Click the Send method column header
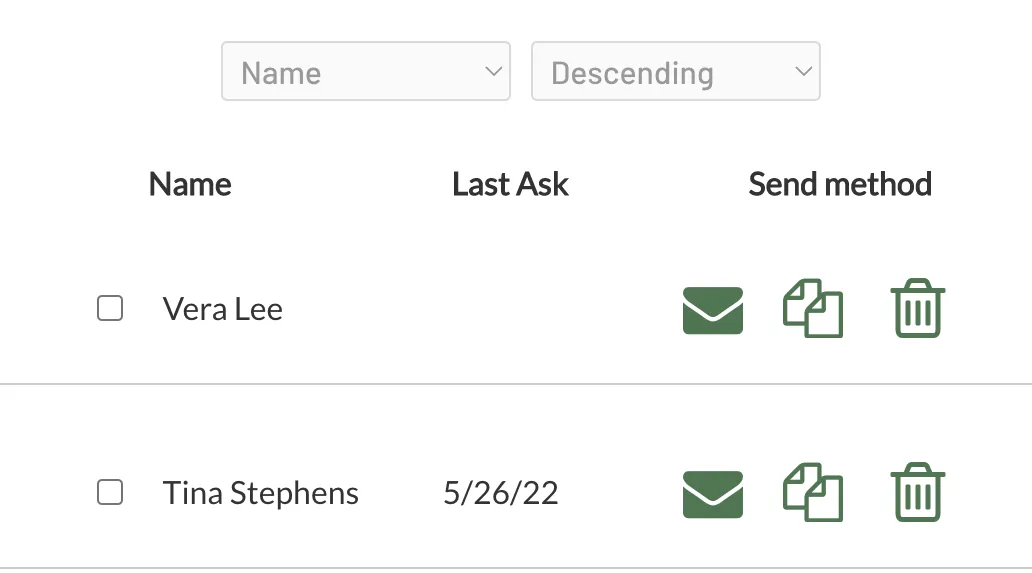The height and width of the screenshot is (573, 1032). [840, 184]
